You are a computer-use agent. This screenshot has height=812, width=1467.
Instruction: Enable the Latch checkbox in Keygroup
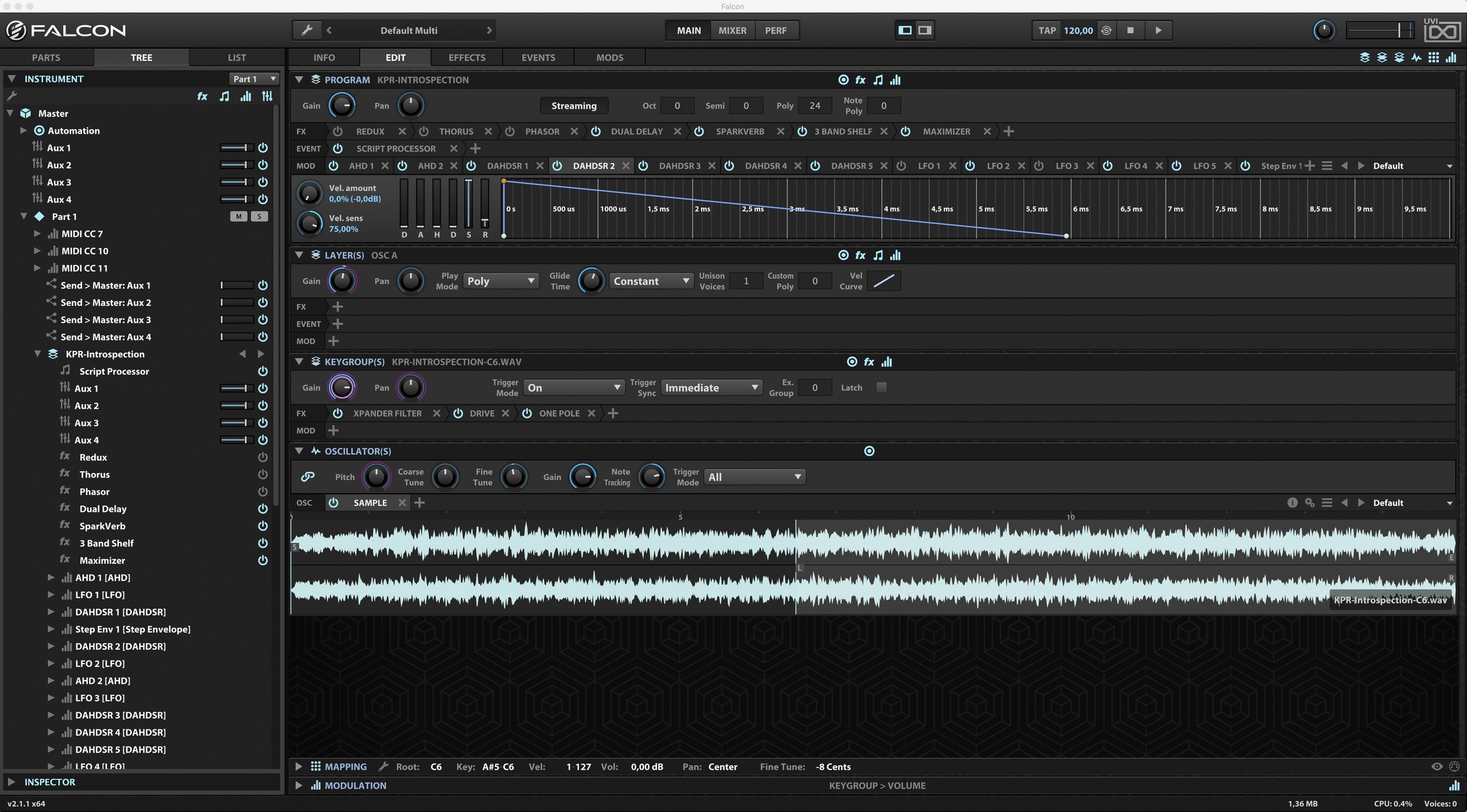click(x=881, y=388)
